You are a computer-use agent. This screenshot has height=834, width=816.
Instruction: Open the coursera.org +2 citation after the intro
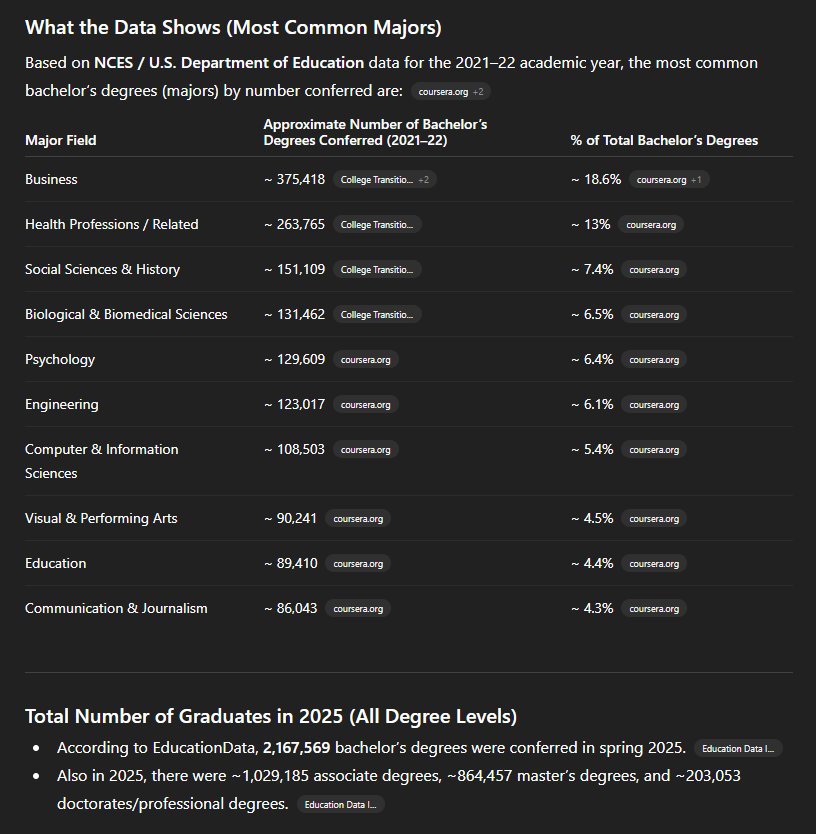[451, 91]
